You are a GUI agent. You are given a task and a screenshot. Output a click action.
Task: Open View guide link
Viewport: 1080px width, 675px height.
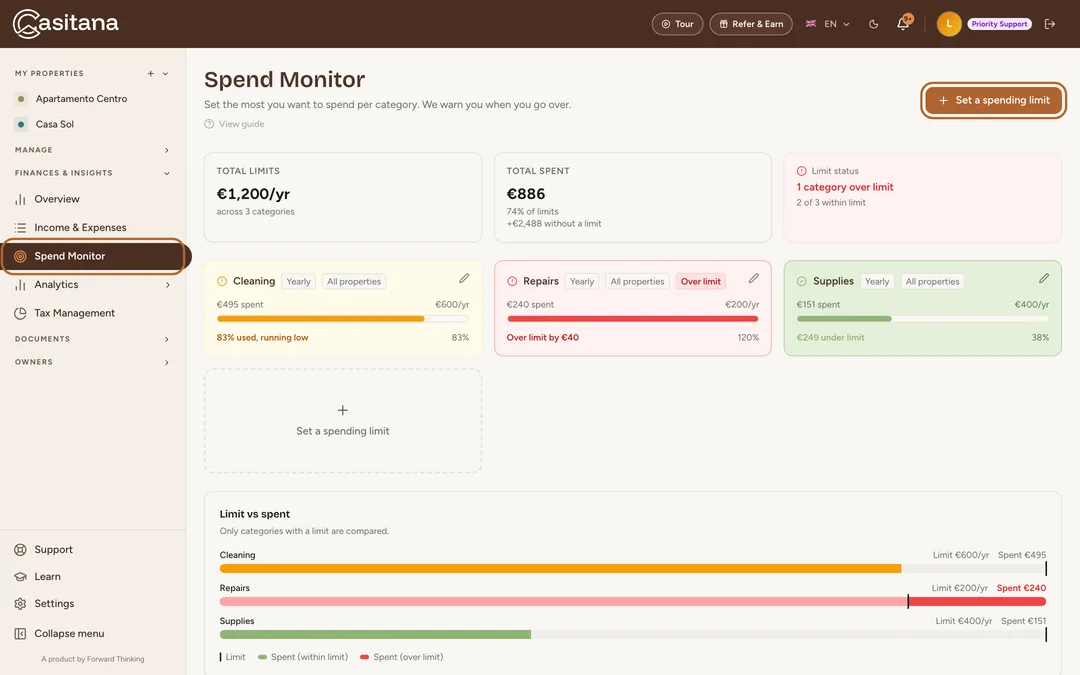pyautogui.click(x=234, y=124)
